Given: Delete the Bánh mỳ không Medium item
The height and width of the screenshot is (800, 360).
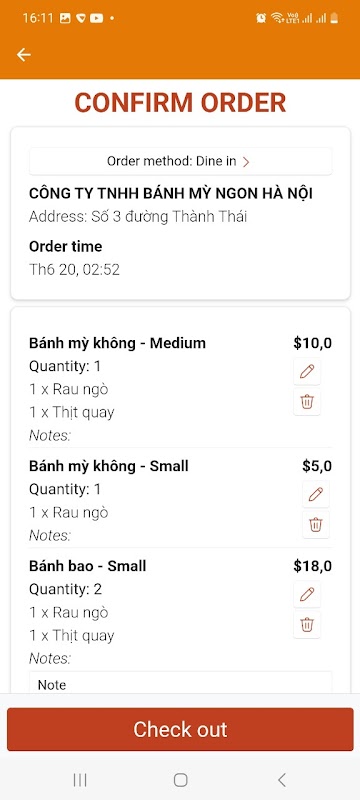Looking at the screenshot, I should click(307, 402).
